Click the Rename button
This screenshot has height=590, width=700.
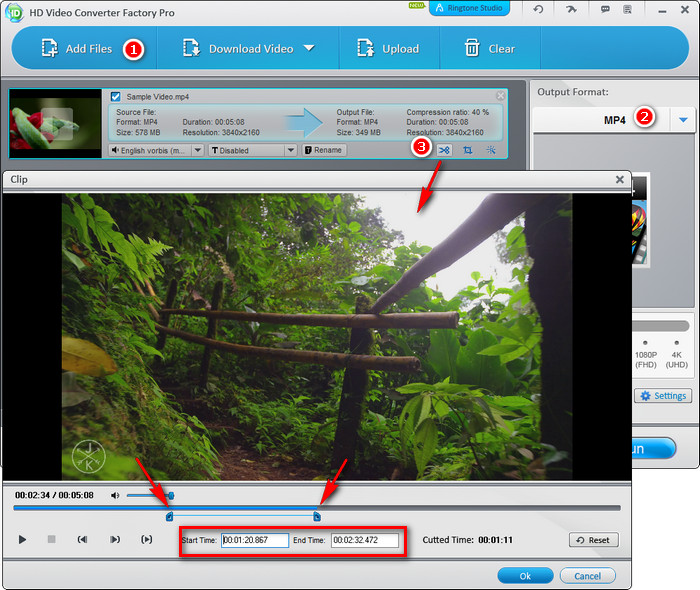coord(324,150)
